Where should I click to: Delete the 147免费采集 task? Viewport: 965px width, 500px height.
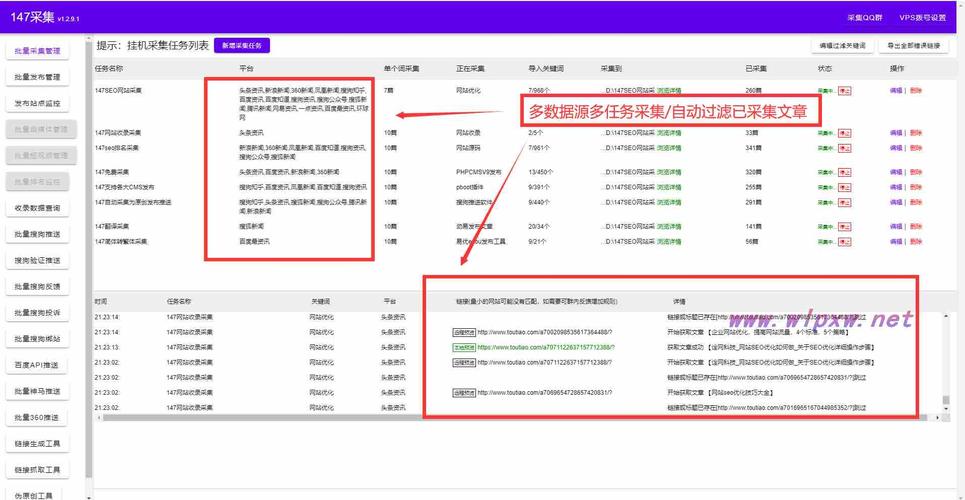916,172
